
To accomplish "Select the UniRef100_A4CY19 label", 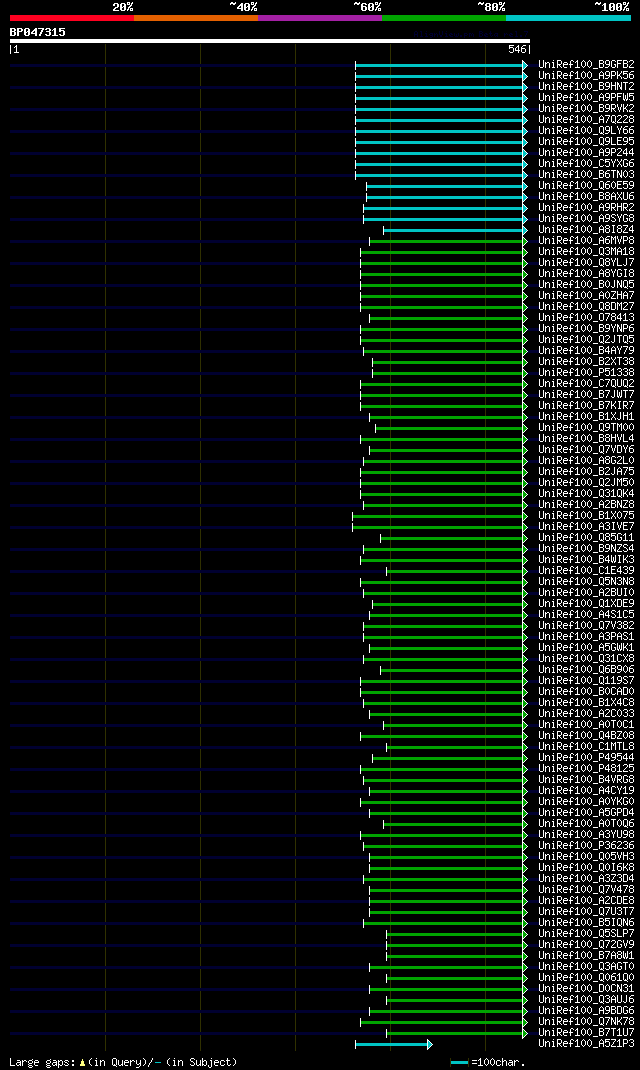I will point(586,790).
